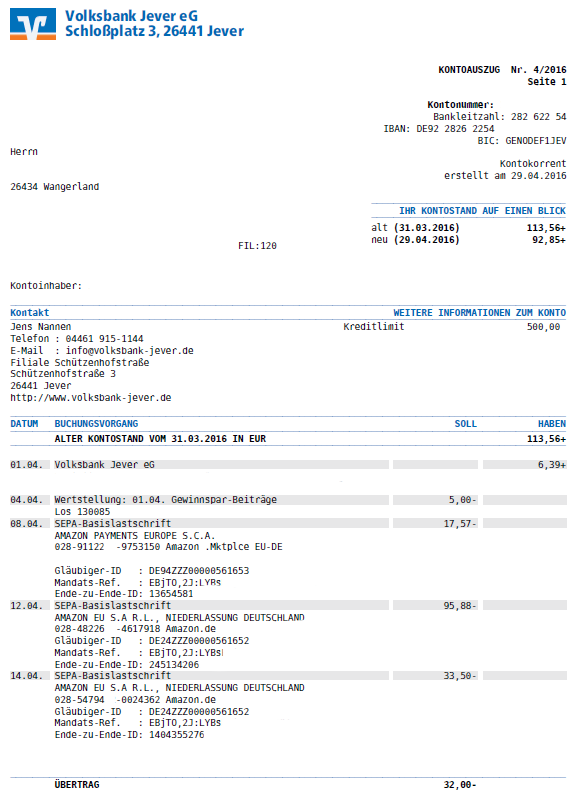The height and width of the screenshot is (798, 580).
Task: Click the 95,88- debit amount
Action: tap(460, 605)
